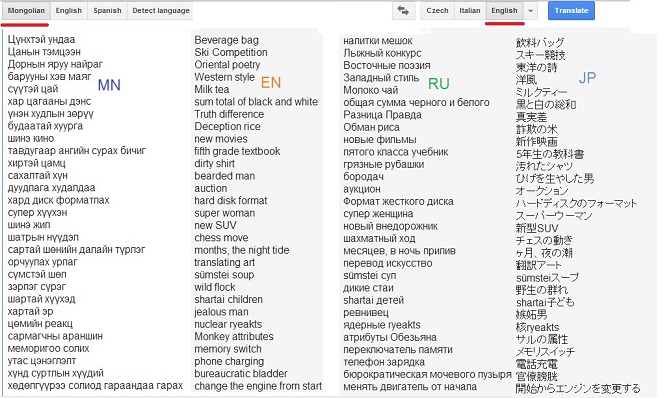The image size is (671, 398).
Task: Click Japanese line '核ryeakts'
Action: click(x=537, y=327)
